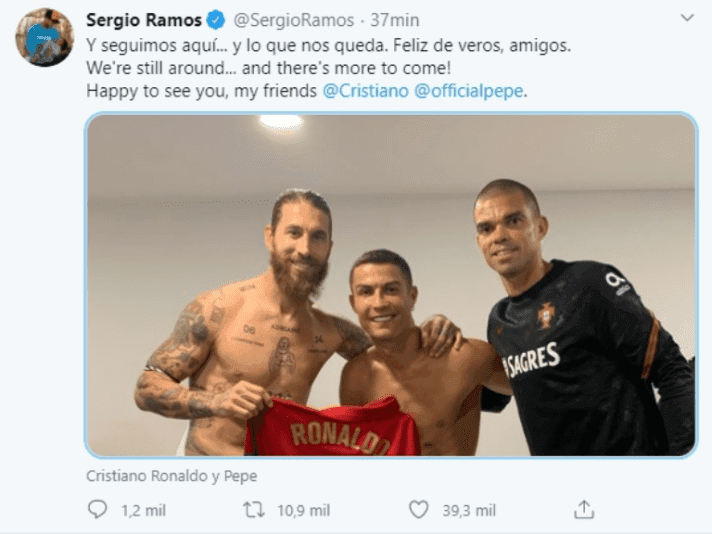Open the share upload icon
Viewport: 712px width, 534px height.
tap(584, 509)
